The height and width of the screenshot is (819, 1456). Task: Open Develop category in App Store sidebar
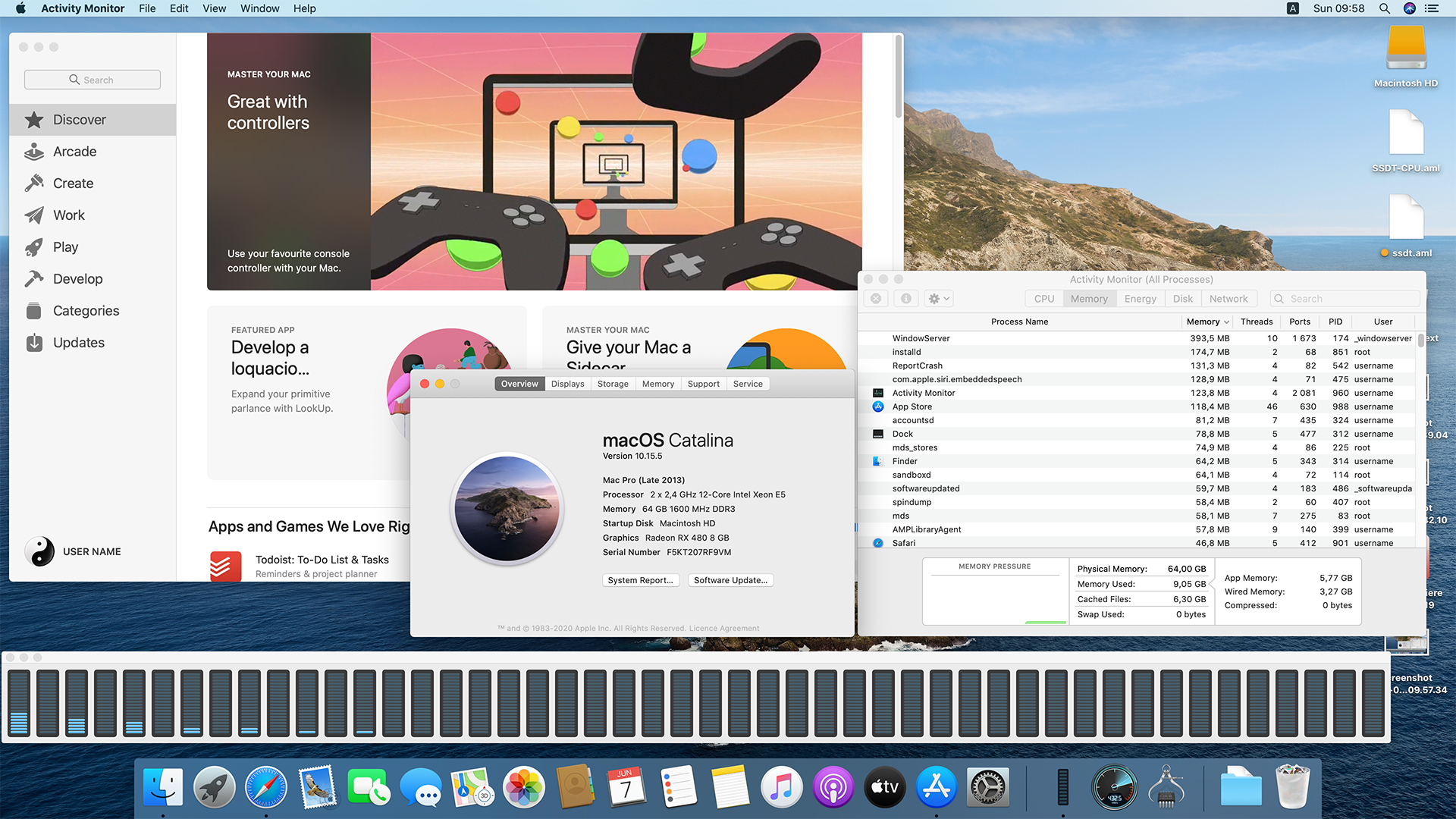tap(93, 279)
